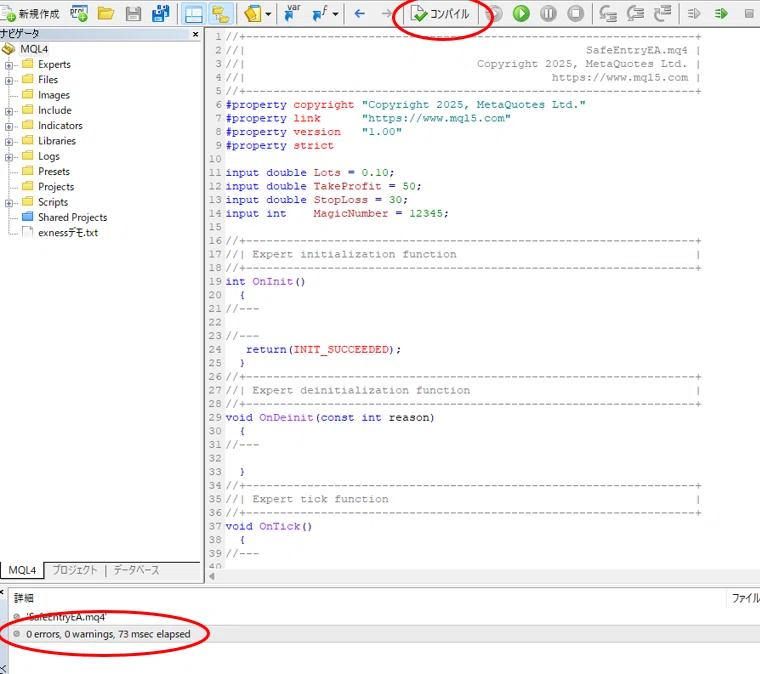Click the ファイル column header

click(745, 598)
